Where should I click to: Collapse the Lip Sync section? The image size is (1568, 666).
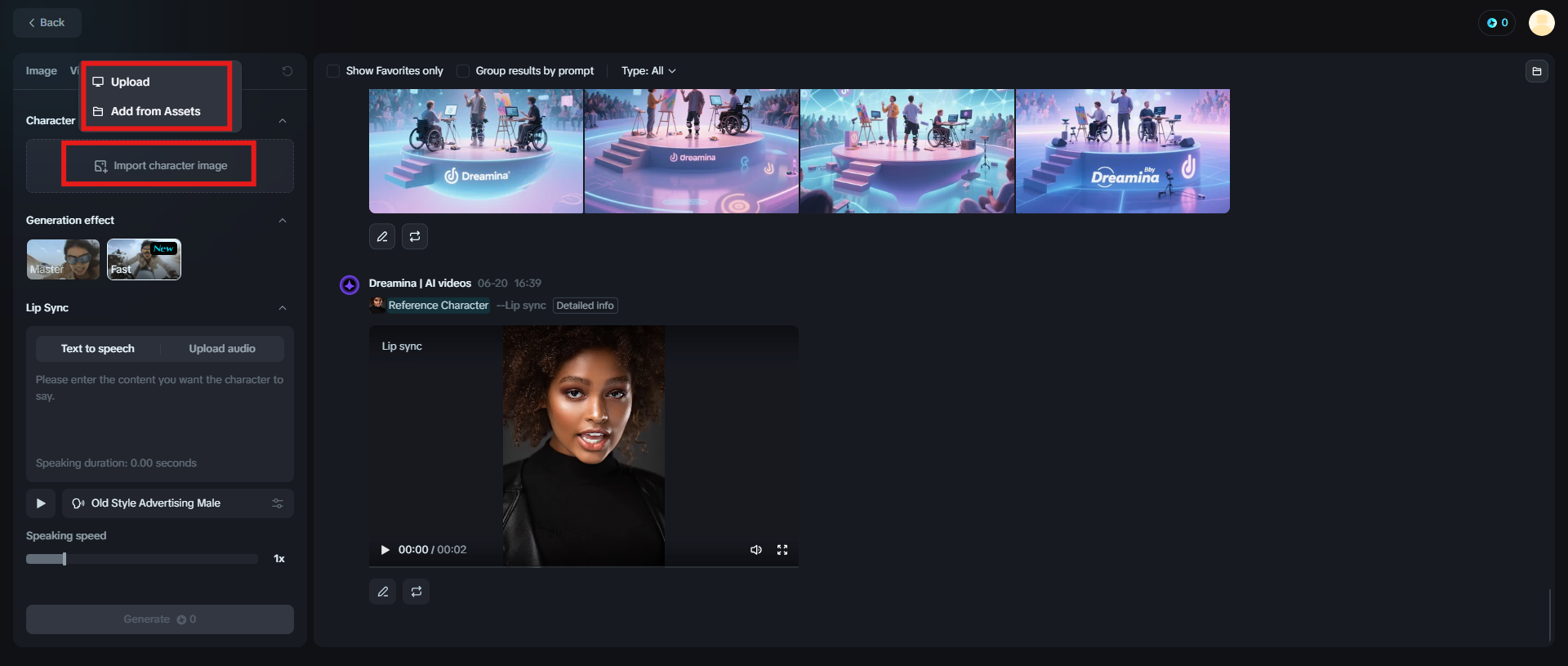pyautogui.click(x=283, y=308)
